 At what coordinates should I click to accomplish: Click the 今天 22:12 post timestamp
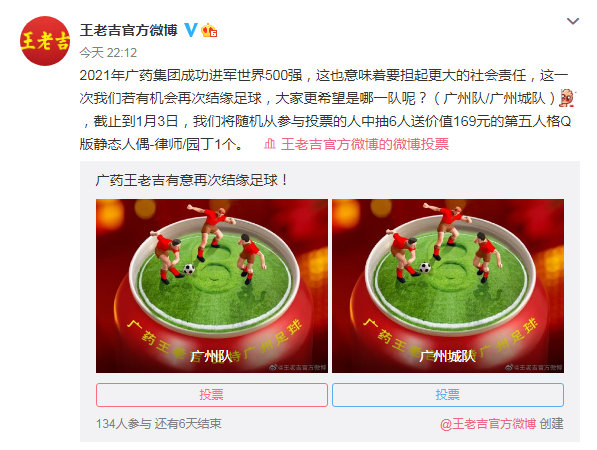(x=108, y=53)
